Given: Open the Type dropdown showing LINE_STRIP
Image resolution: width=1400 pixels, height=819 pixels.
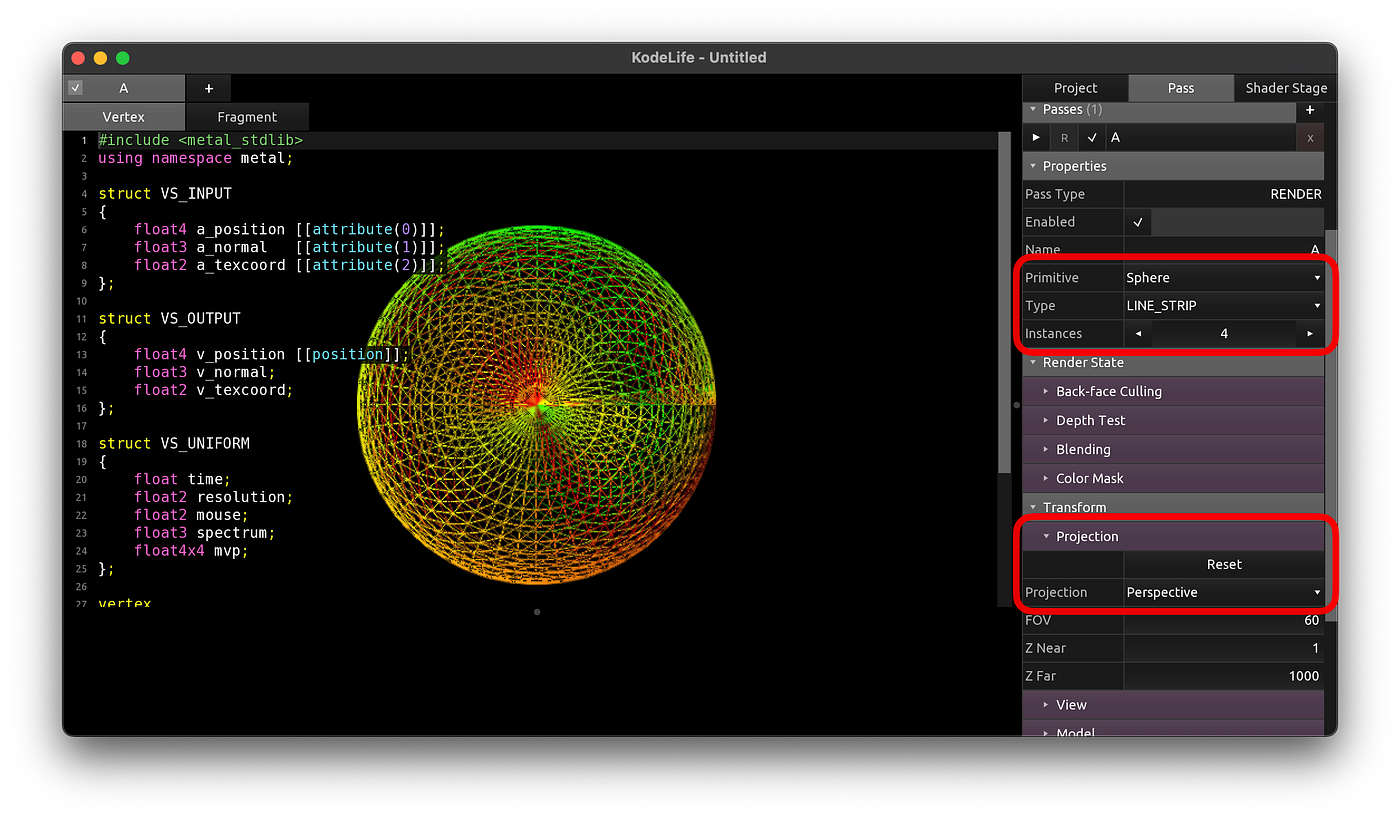Looking at the screenshot, I should (x=1223, y=305).
